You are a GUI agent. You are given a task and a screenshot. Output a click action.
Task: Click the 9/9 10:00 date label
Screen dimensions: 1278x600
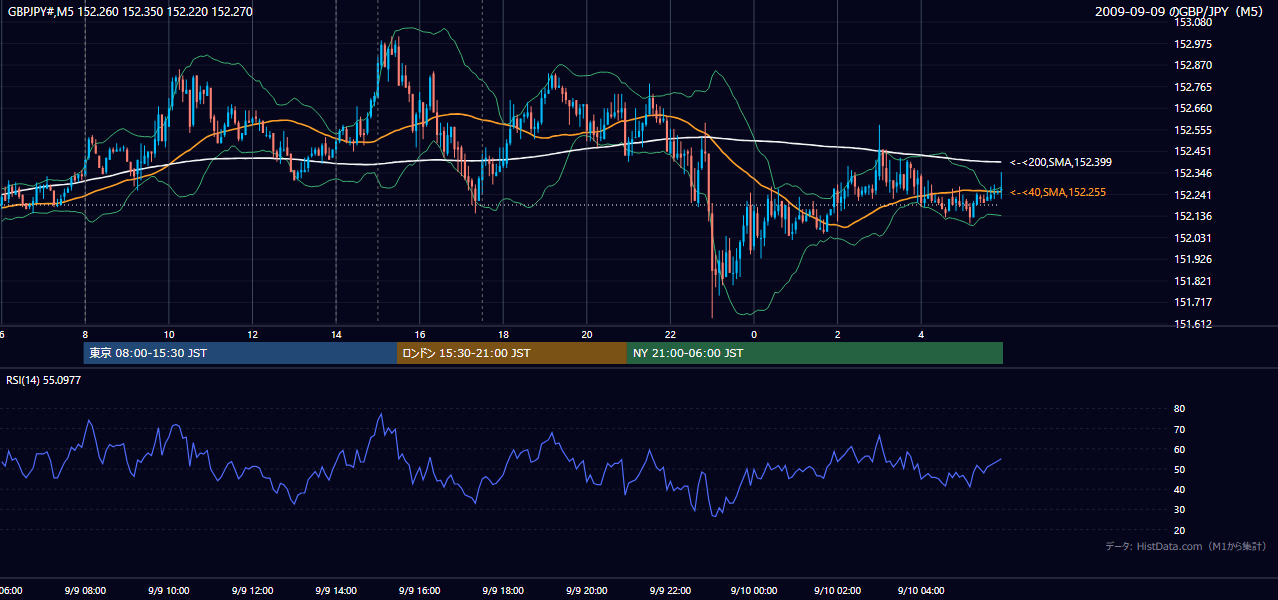(x=169, y=590)
